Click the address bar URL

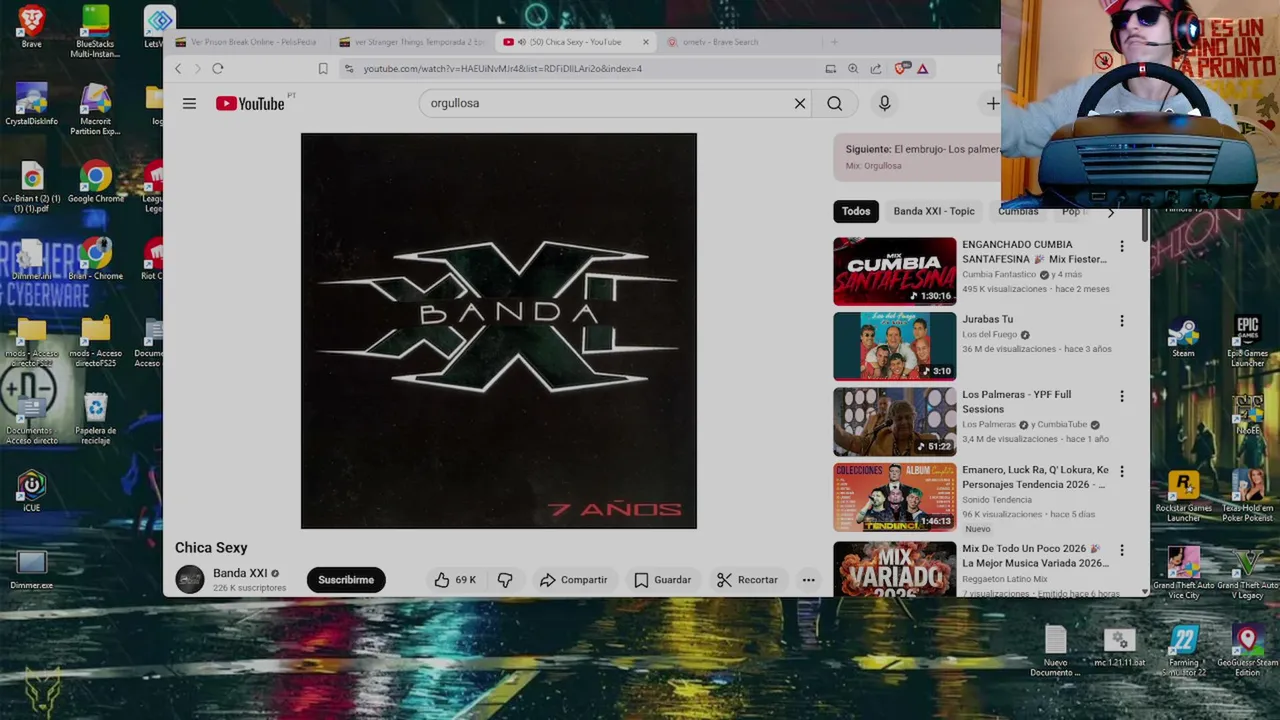(x=502, y=69)
